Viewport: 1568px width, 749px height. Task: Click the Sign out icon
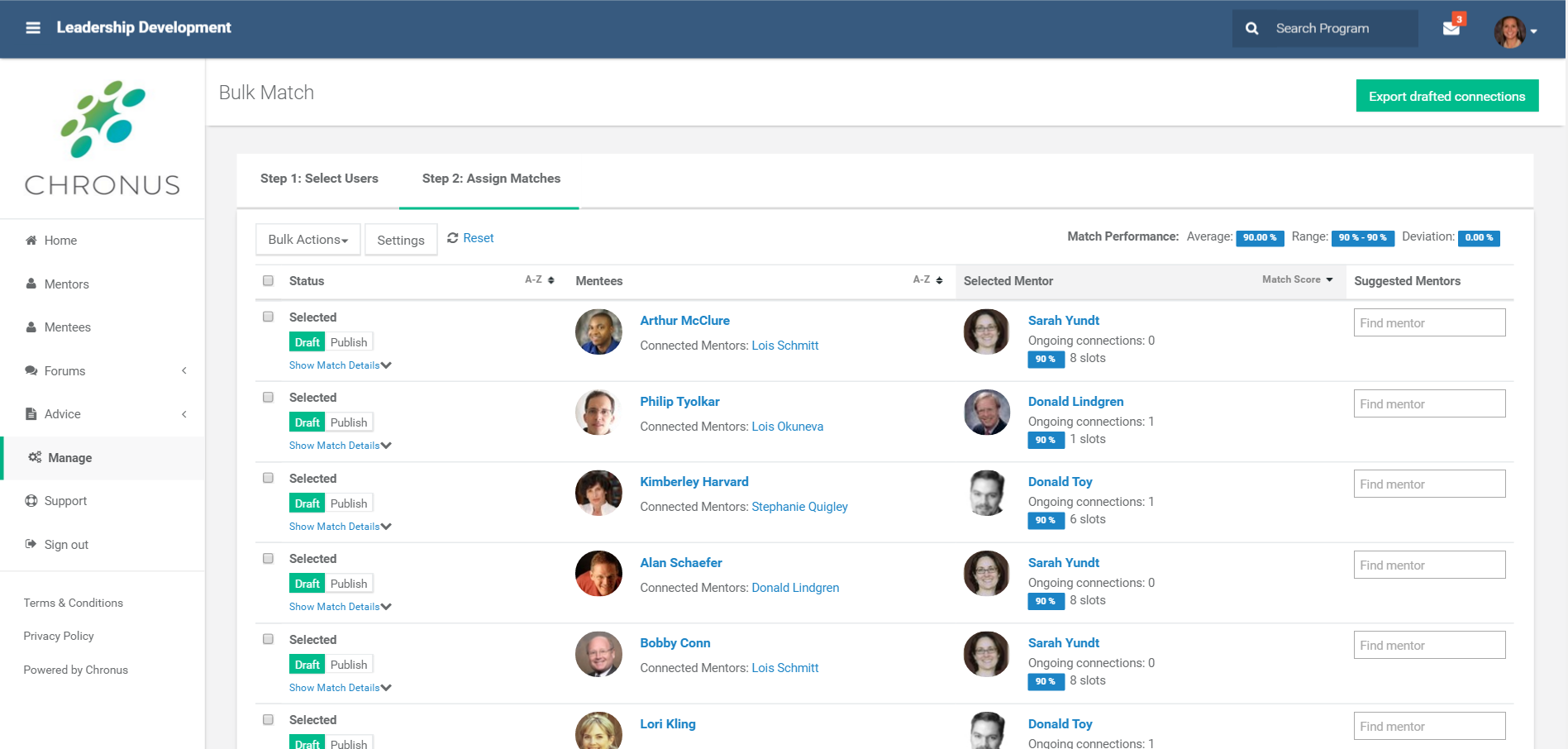click(31, 544)
